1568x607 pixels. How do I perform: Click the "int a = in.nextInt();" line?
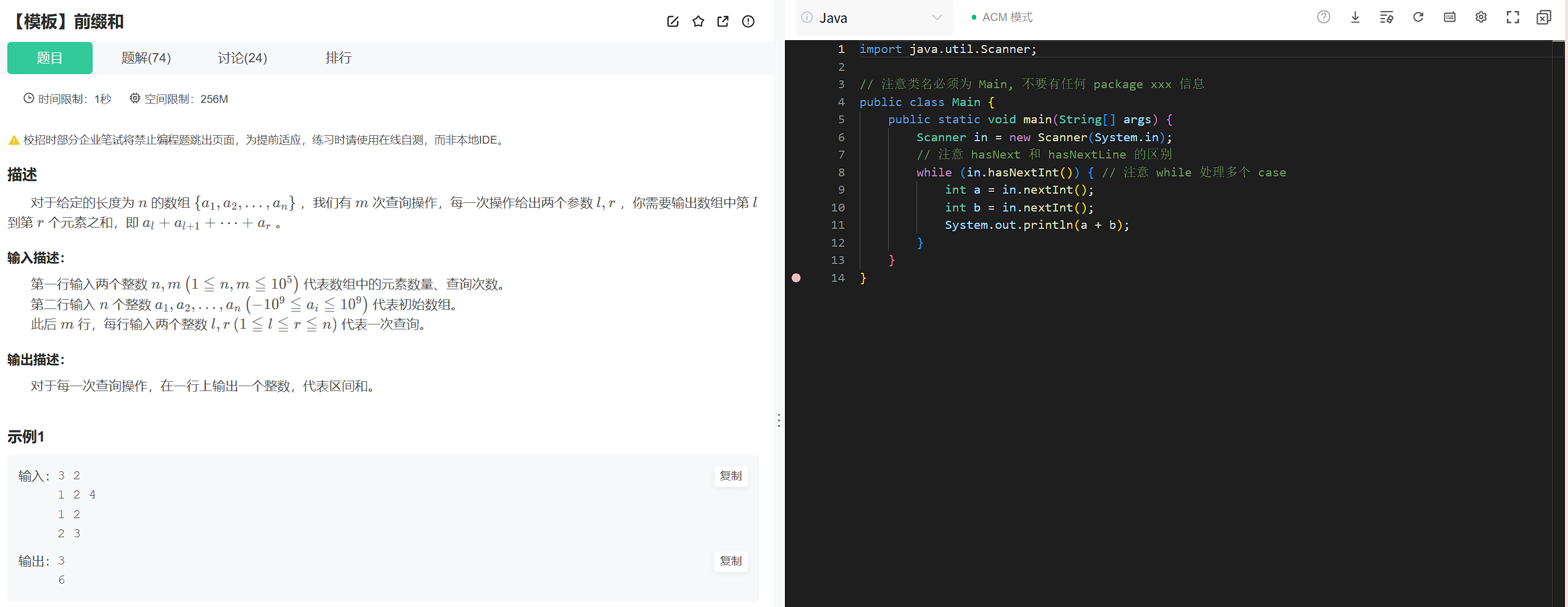1019,190
